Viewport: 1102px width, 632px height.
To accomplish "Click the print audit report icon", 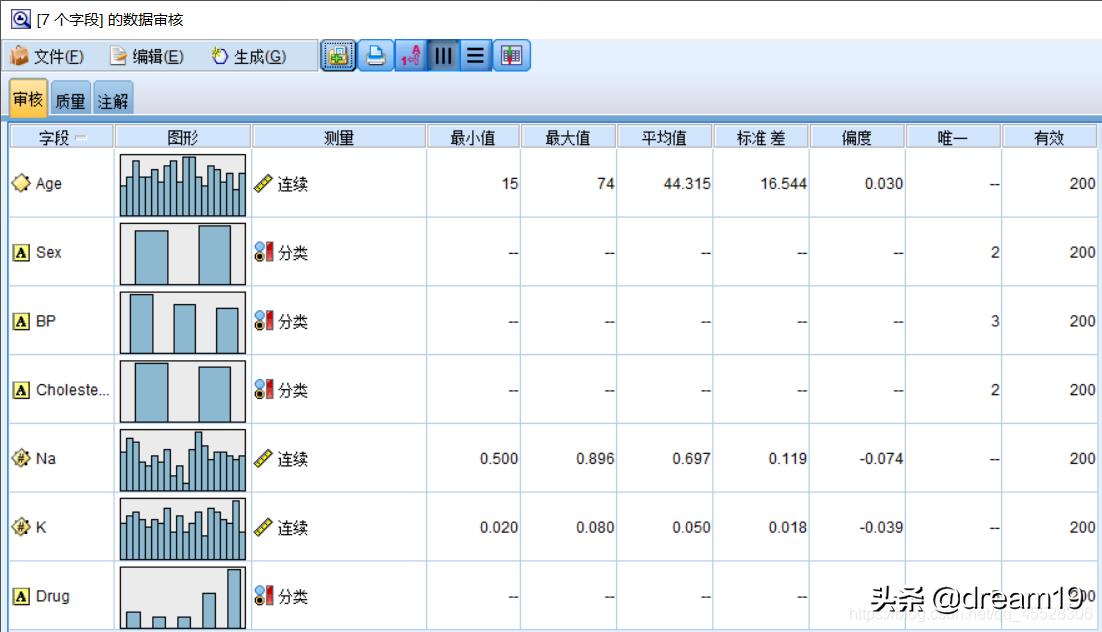I will point(374,56).
